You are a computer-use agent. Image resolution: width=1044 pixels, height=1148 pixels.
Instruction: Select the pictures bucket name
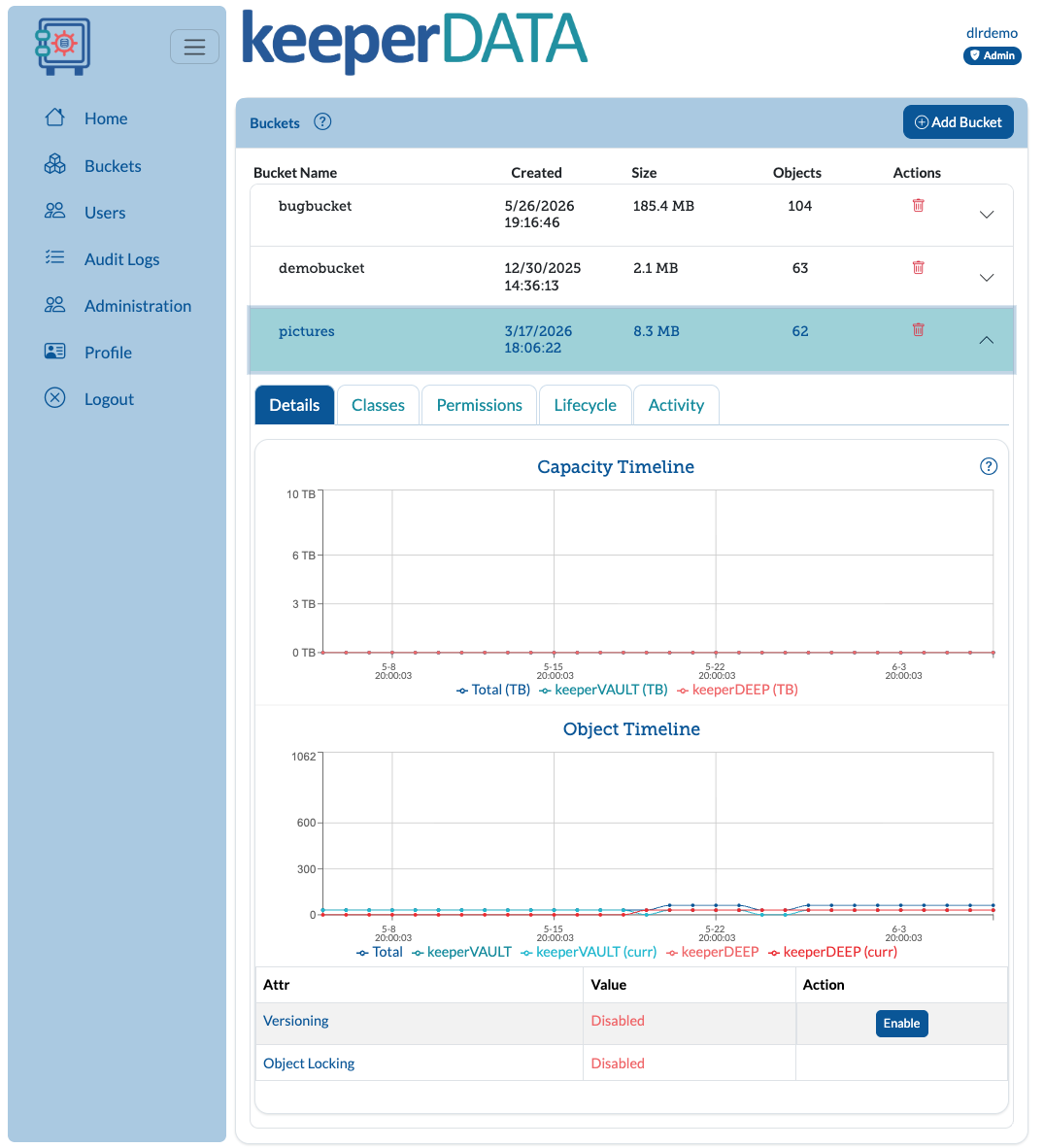(x=306, y=331)
